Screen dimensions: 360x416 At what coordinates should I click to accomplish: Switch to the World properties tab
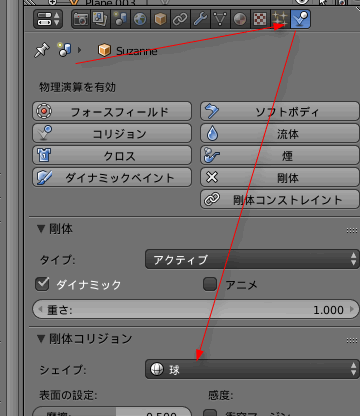point(140,19)
